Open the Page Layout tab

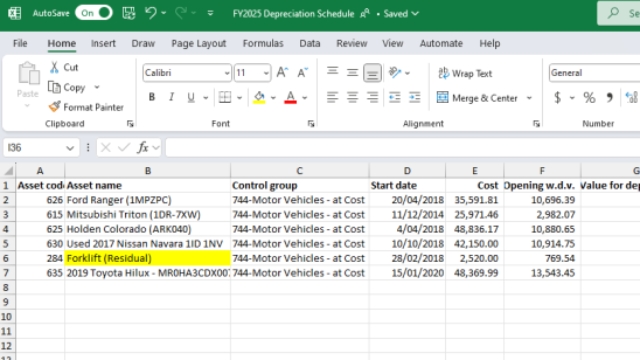(199, 43)
